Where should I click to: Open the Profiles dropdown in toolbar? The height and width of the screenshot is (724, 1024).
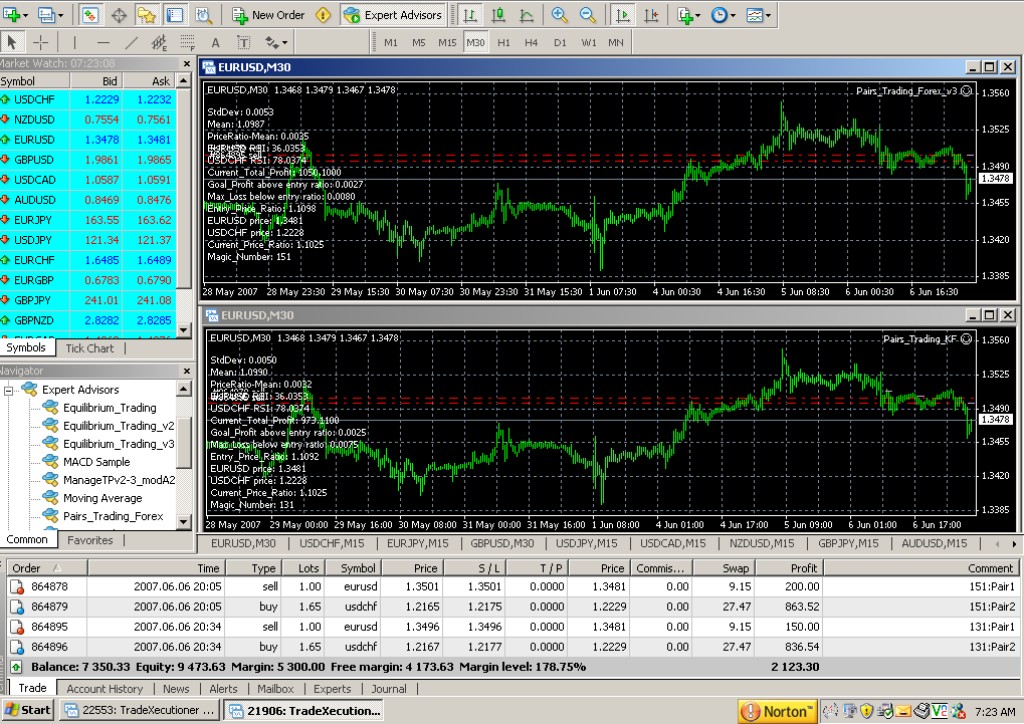50,14
